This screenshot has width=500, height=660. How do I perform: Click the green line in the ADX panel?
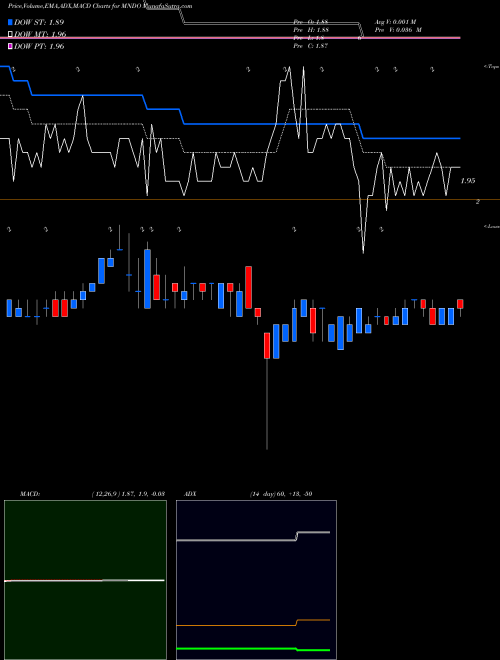pos(253,649)
